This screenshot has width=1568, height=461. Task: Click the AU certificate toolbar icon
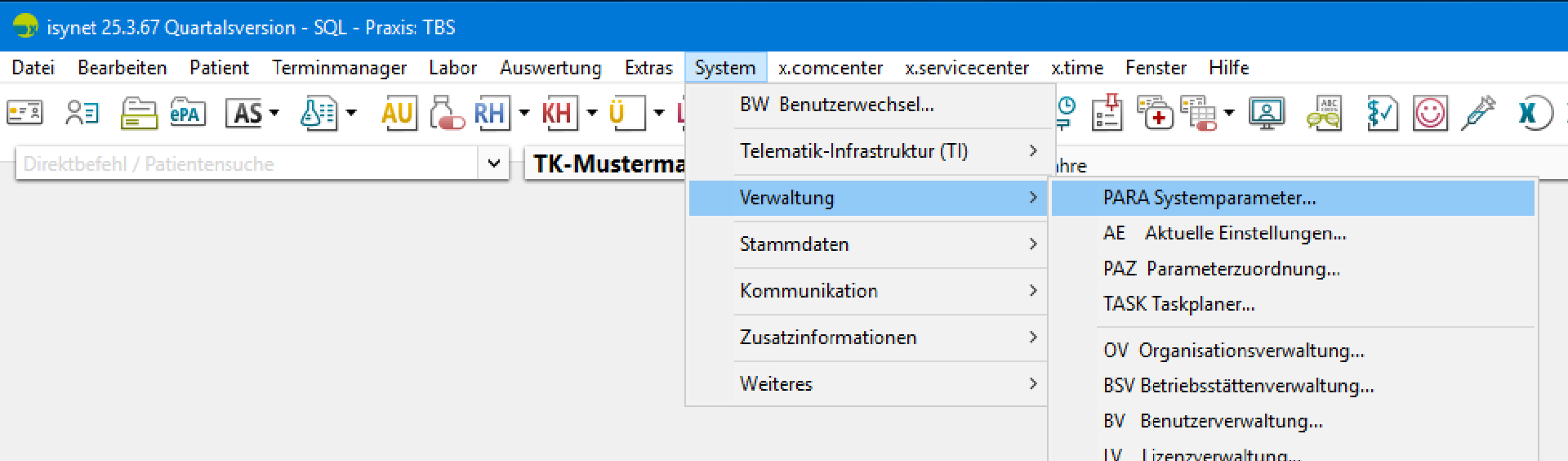coord(398,113)
